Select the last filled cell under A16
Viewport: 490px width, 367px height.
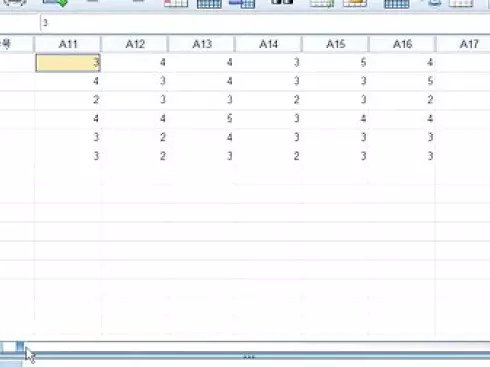pyautogui.click(x=402, y=156)
